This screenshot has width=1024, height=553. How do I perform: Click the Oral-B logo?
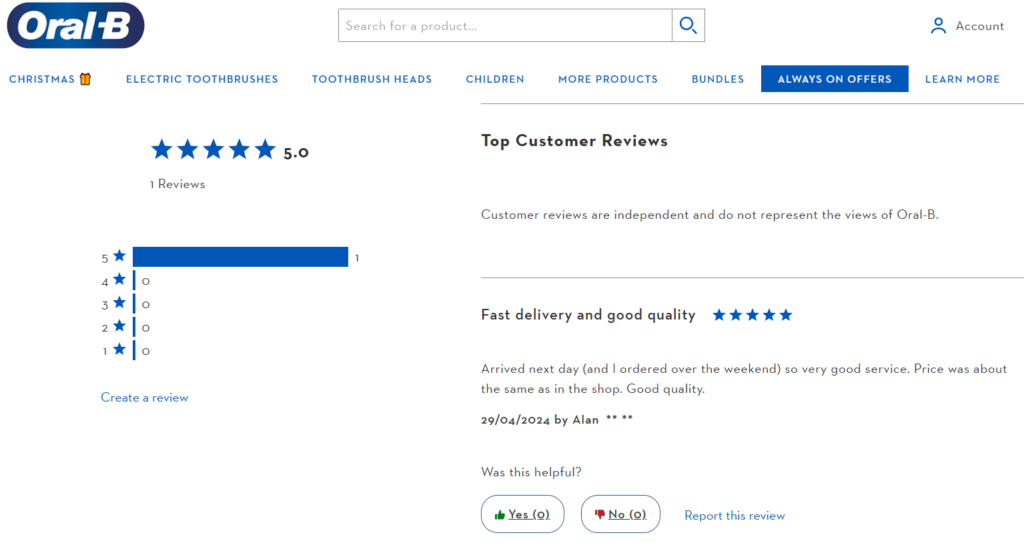point(76,25)
